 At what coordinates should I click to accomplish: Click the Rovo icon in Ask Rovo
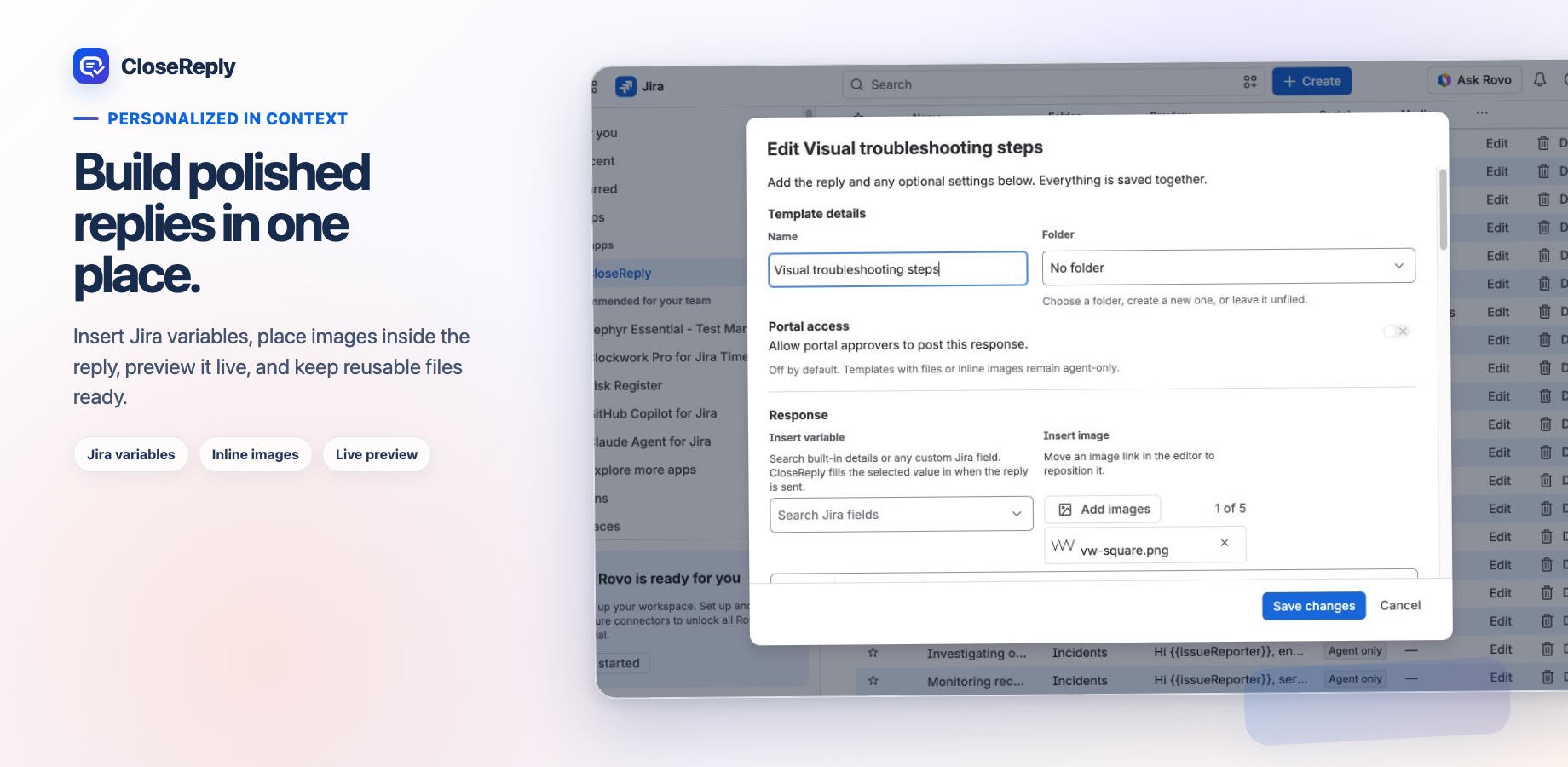click(1444, 80)
